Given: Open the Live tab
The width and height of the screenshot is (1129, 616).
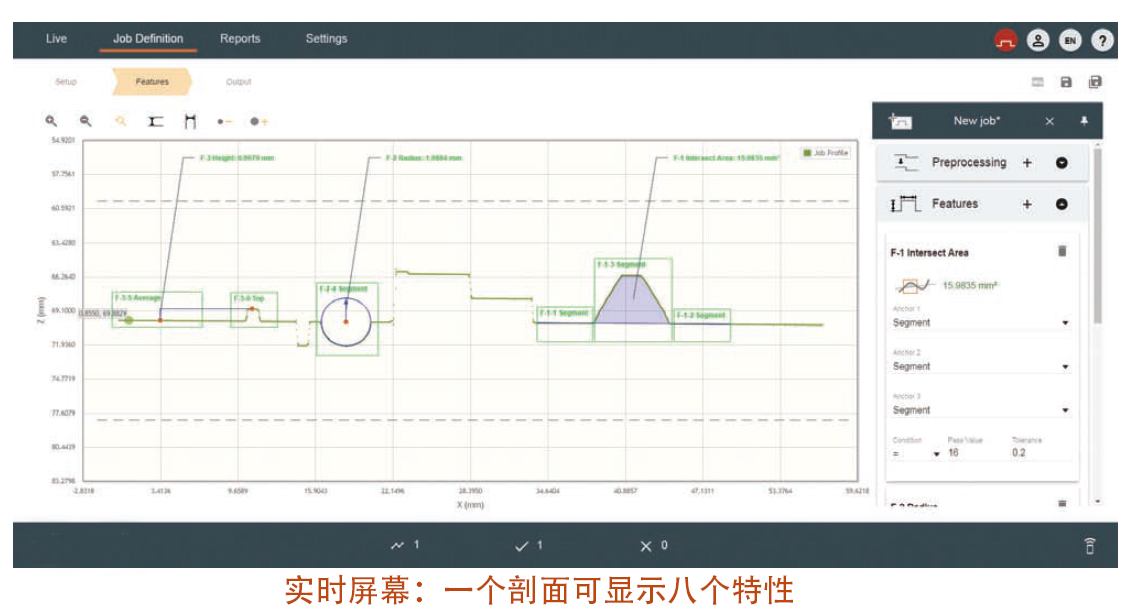Looking at the screenshot, I should pyautogui.click(x=57, y=39).
